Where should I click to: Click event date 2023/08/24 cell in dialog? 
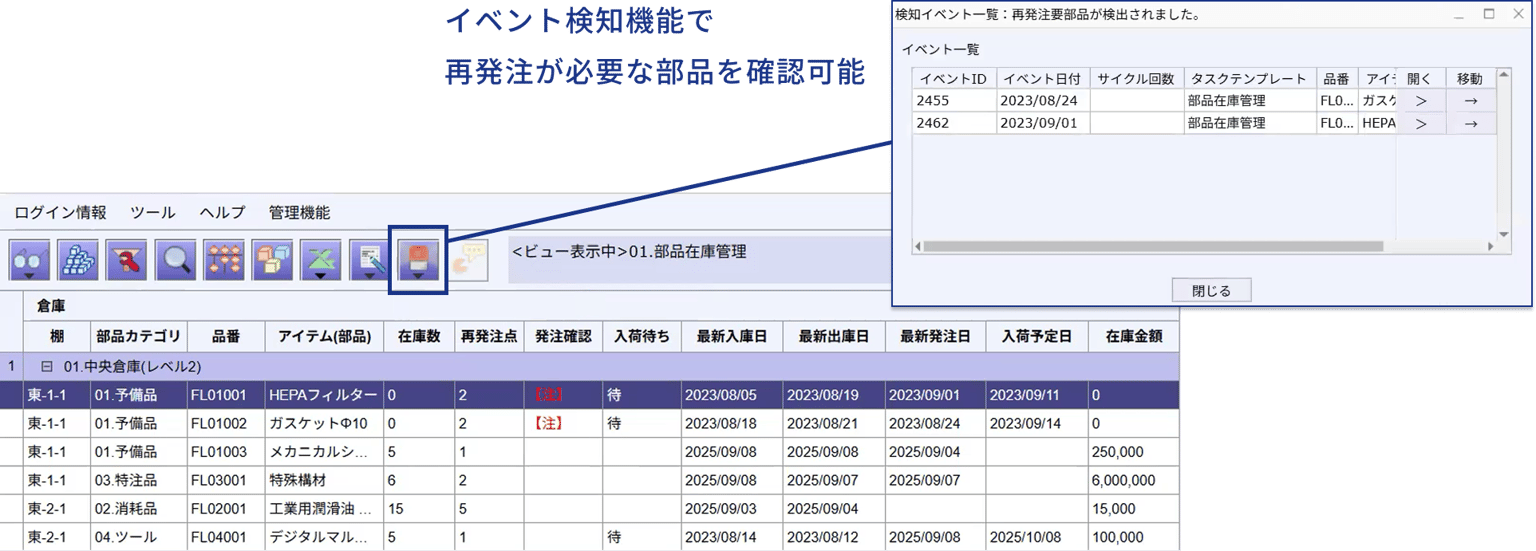[x=1043, y=100]
